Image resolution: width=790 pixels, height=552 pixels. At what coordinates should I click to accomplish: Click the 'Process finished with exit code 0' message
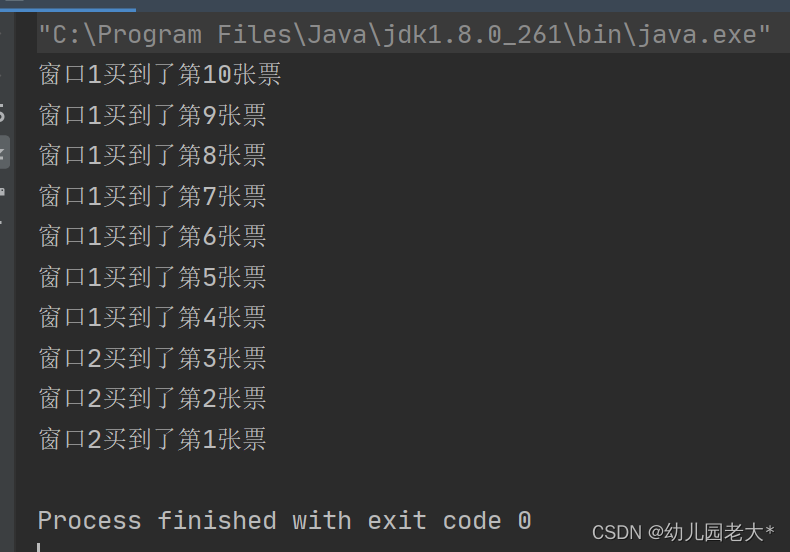coord(285,520)
